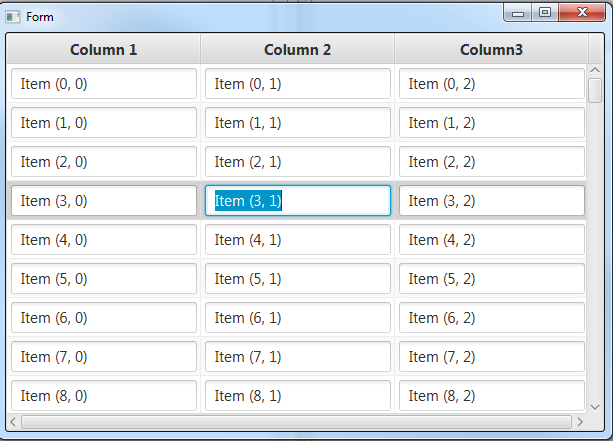Click the Form window title bar icon

point(13,17)
